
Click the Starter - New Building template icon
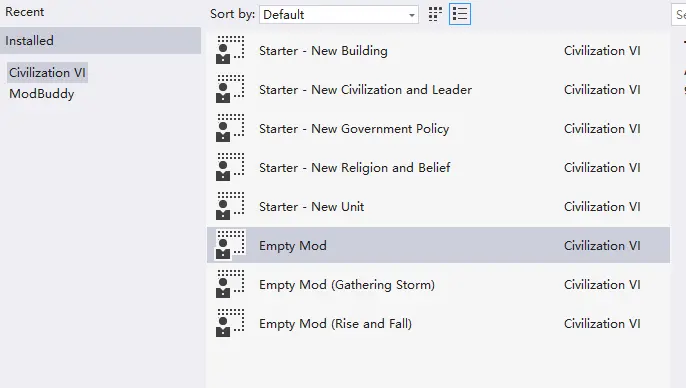coord(230,50)
